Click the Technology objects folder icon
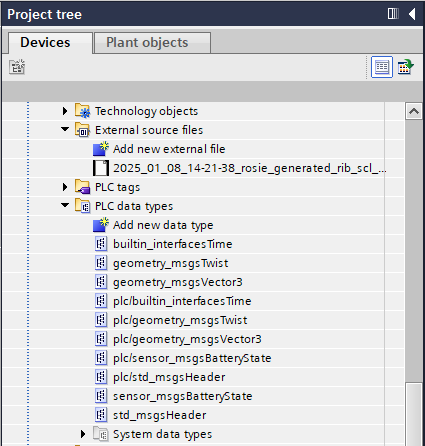Screen dimensions: 425x446 tap(82, 111)
